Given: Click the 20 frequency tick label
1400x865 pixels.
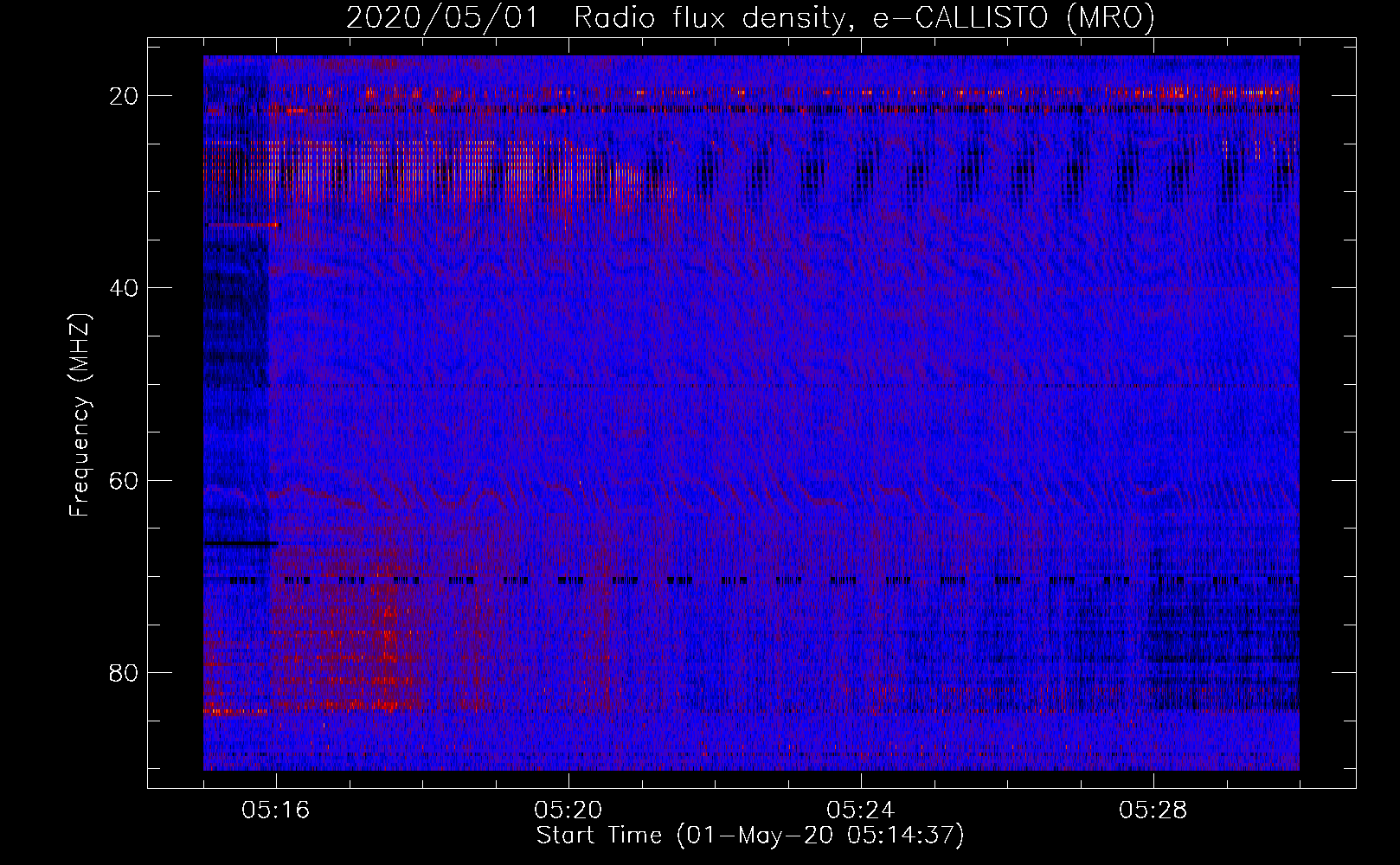Looking at the screenshot, I should 125,96.
